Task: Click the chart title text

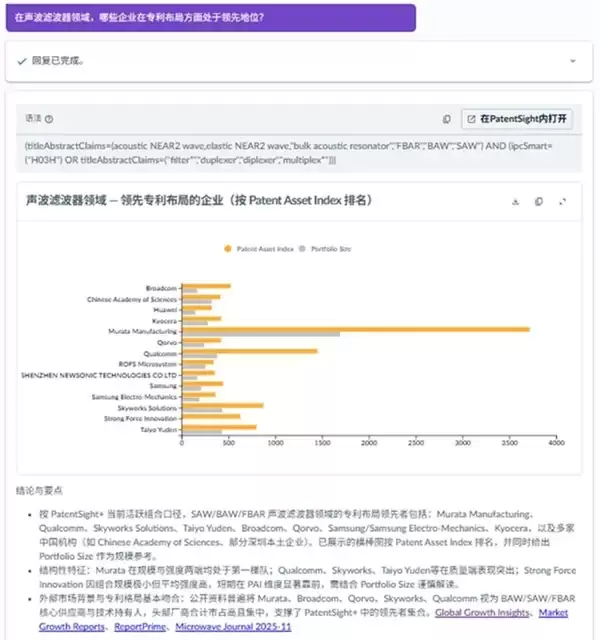Action: 199,200
